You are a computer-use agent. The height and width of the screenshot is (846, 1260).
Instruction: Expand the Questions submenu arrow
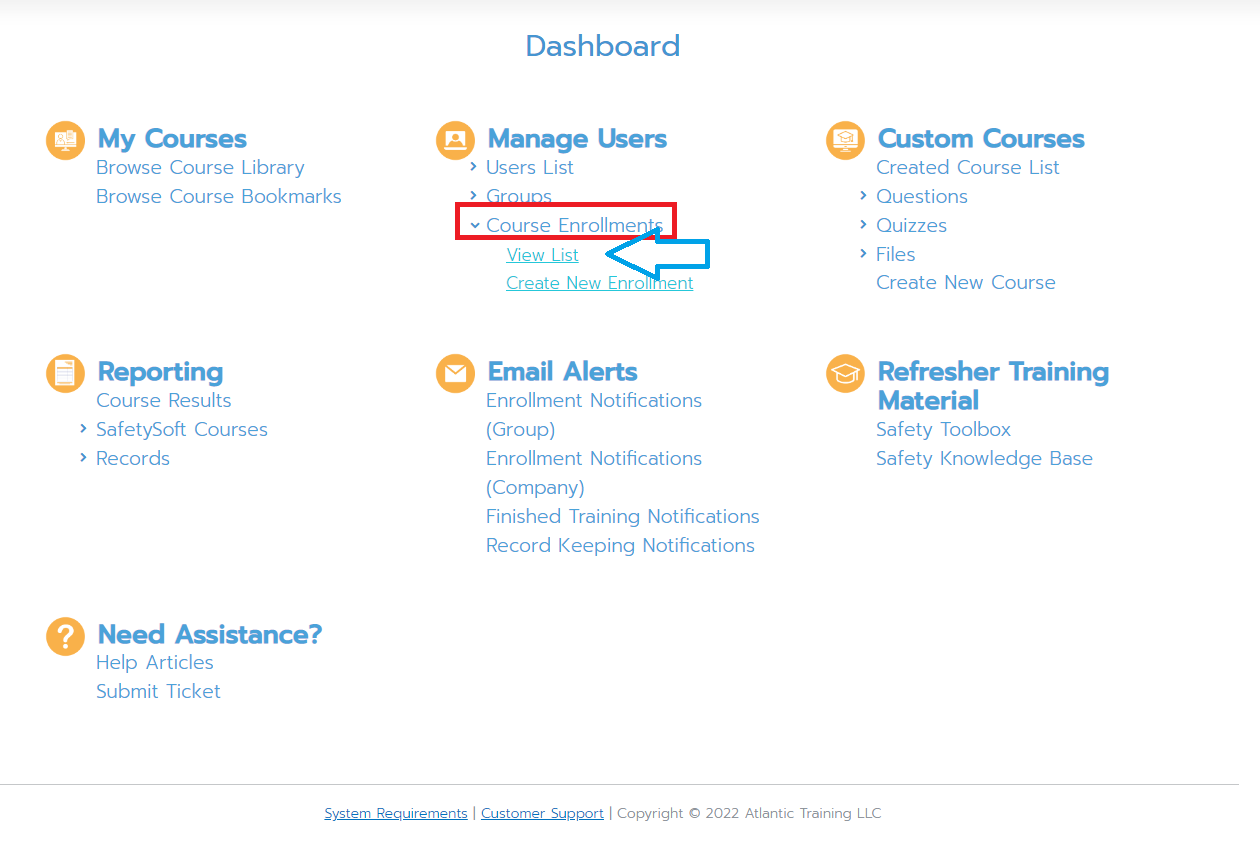[x=863, y=196]
